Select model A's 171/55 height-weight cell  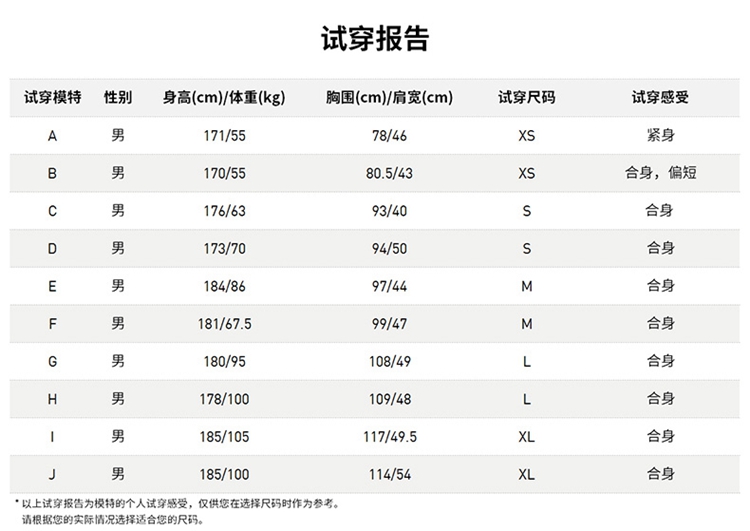point(224,136)
